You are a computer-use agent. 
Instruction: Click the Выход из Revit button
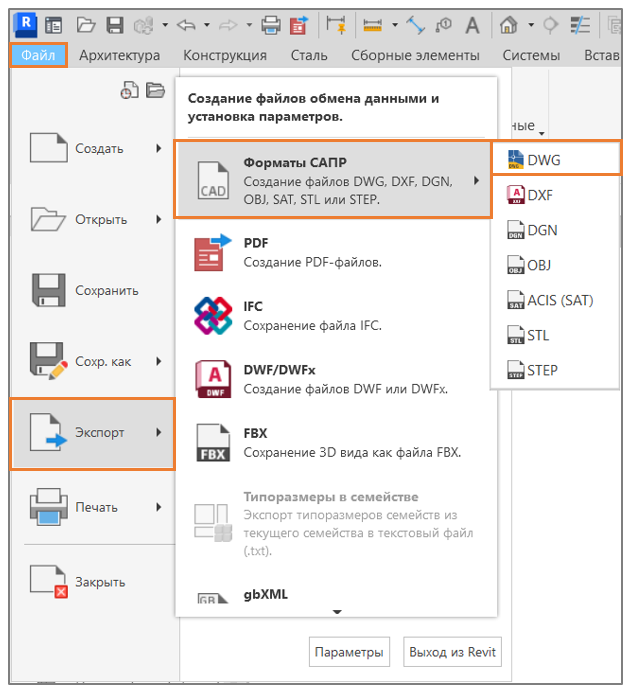coord(452,652)
